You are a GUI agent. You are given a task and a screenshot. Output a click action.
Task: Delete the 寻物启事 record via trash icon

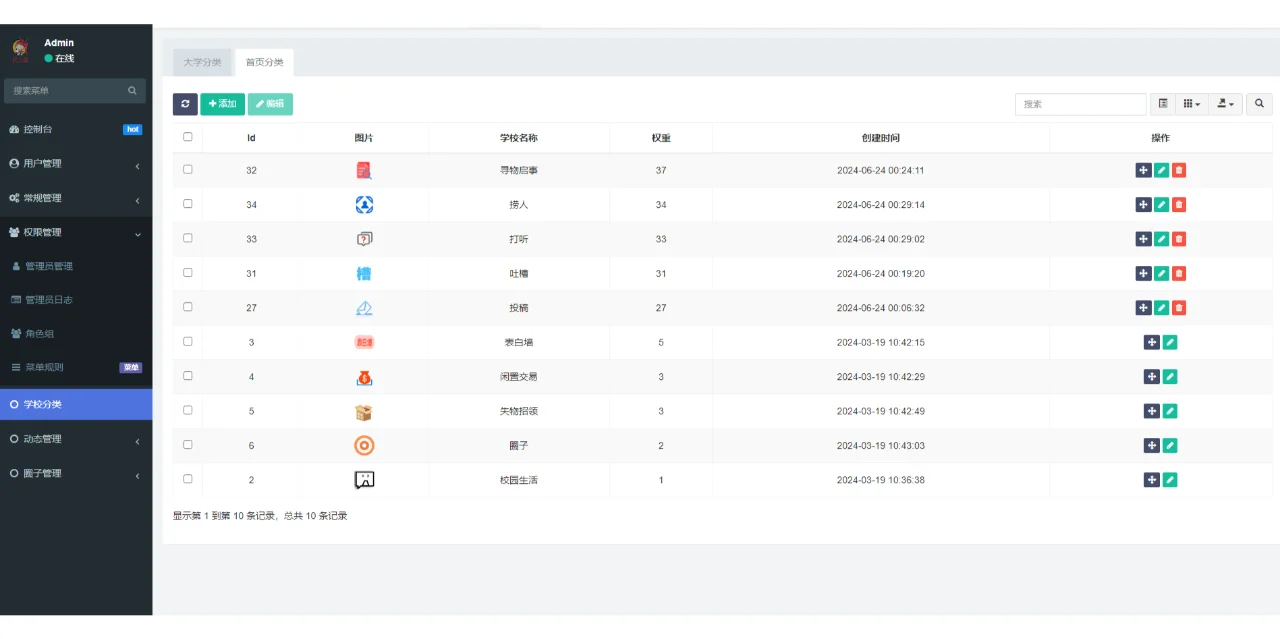coord(1178,170)
